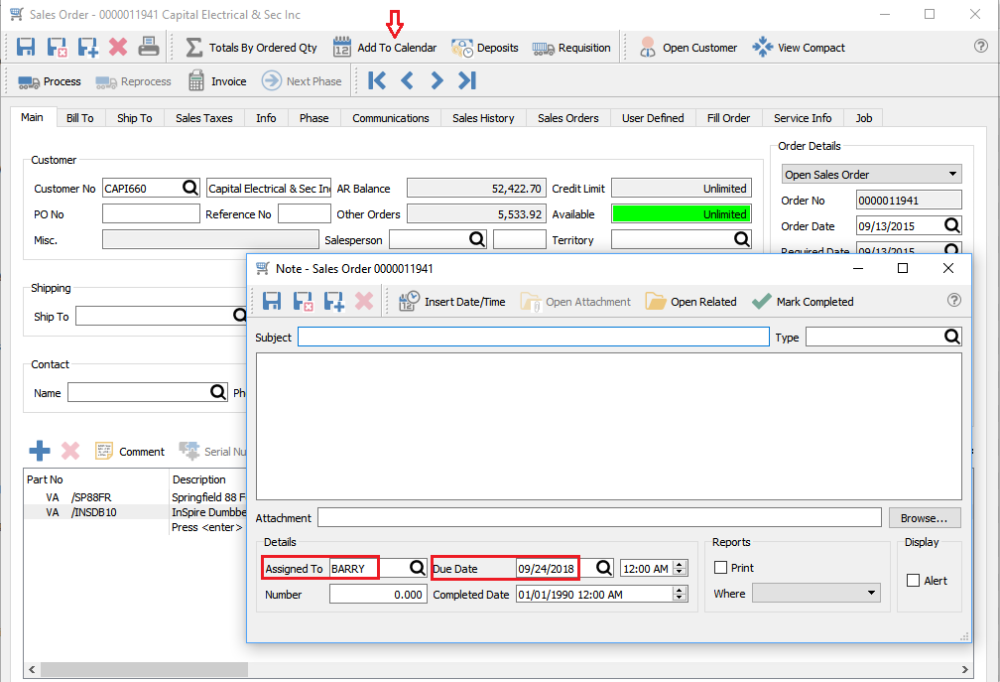Open the Where dropdown in Reports
Viewport: 1000px width, 682px height.
[x=816, y=594]
